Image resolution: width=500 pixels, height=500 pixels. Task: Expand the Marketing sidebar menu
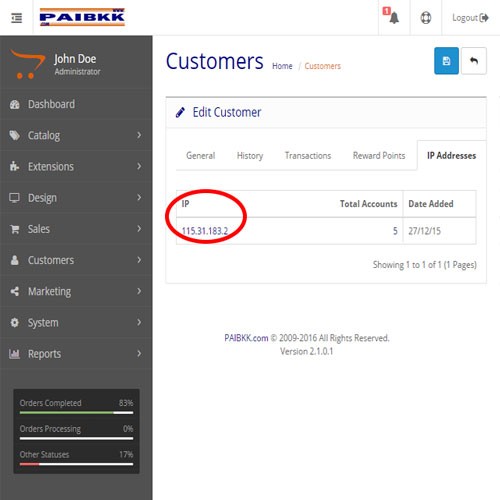coord(76,291)
